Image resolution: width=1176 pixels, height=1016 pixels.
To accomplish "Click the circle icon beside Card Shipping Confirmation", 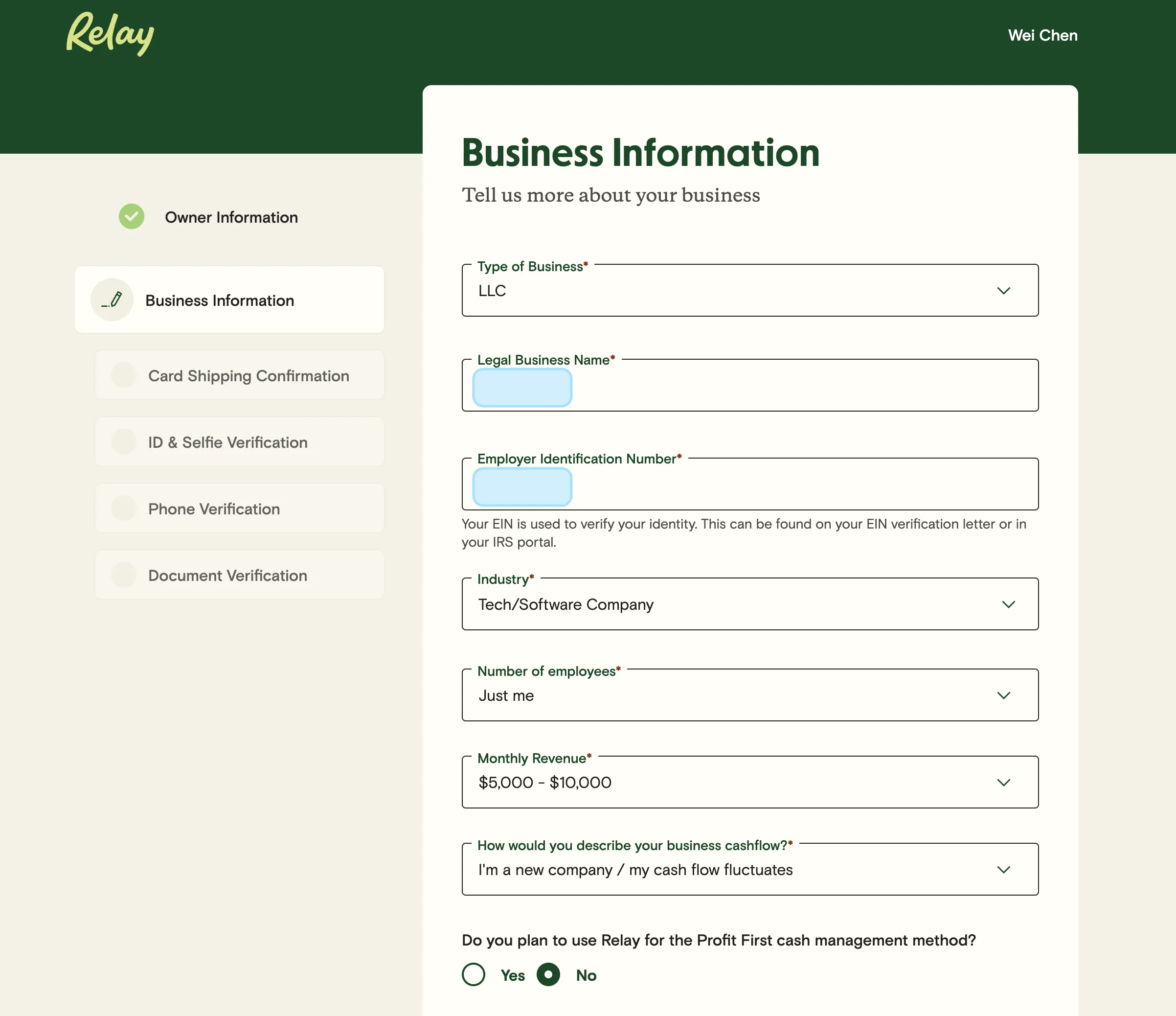I will click(x=124, y=375).
